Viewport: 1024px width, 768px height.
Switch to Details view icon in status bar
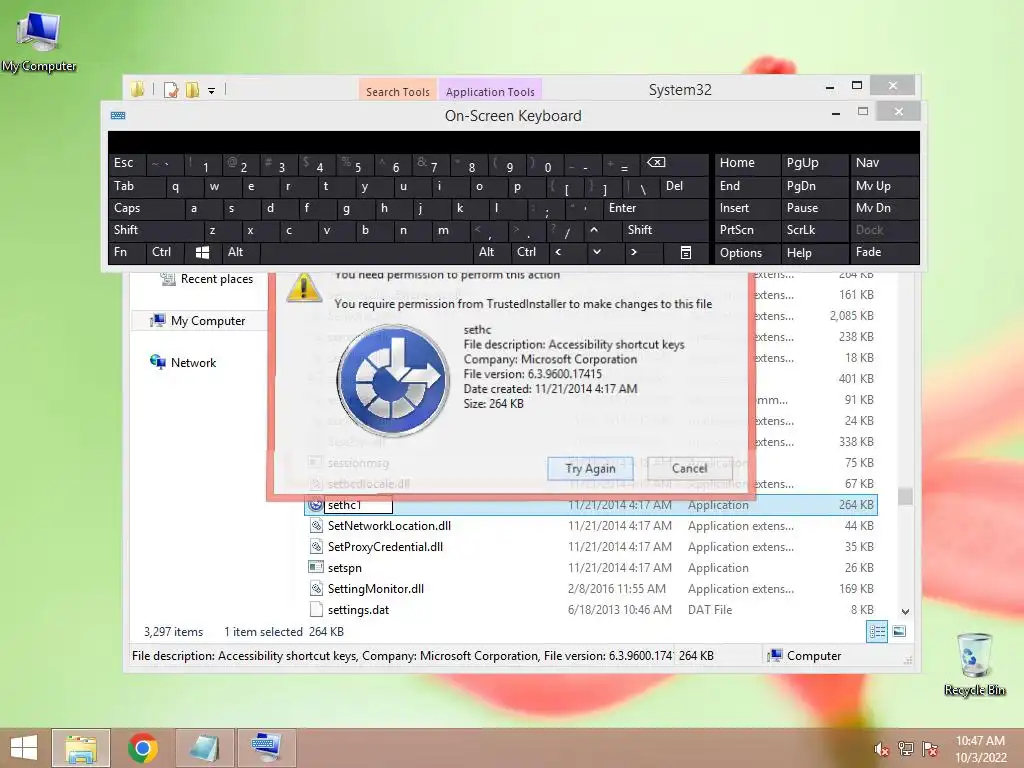[877, 632]
